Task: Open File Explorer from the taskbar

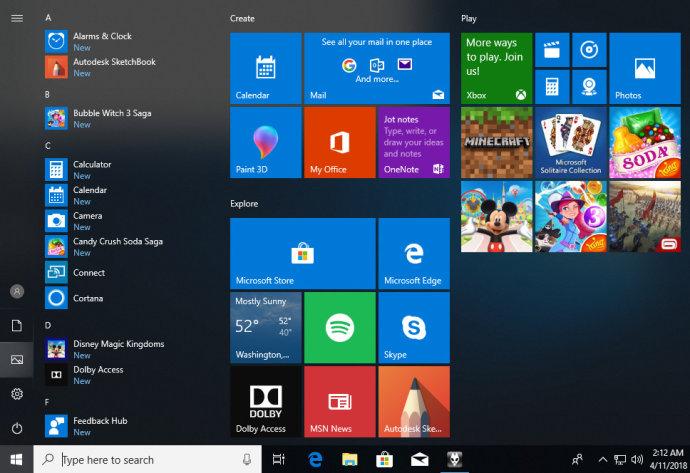Action: point(350,459)
